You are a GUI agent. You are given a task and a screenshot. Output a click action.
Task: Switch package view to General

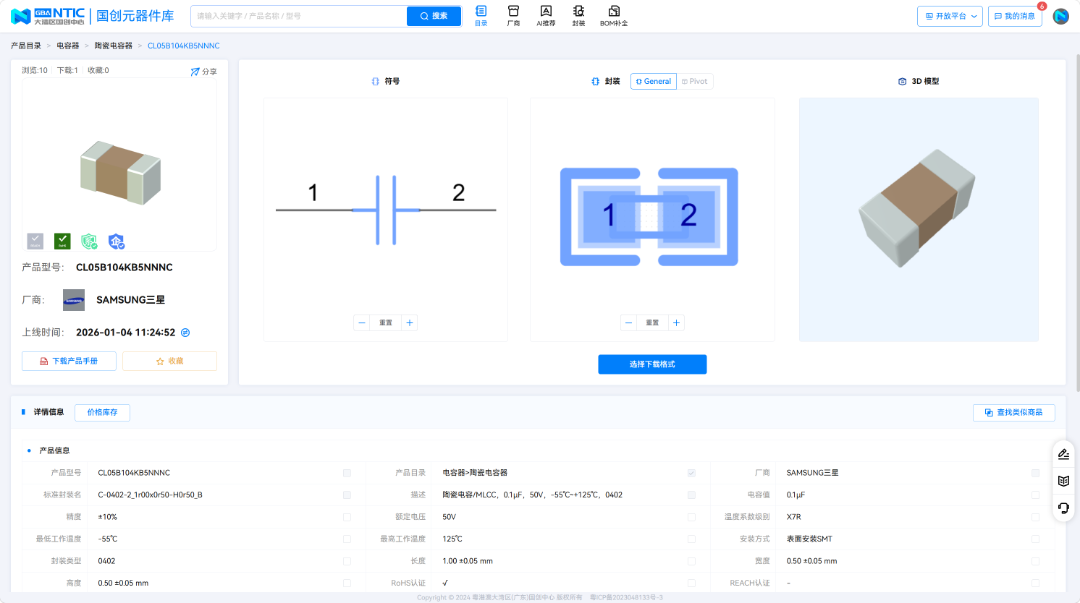(653, 81)
